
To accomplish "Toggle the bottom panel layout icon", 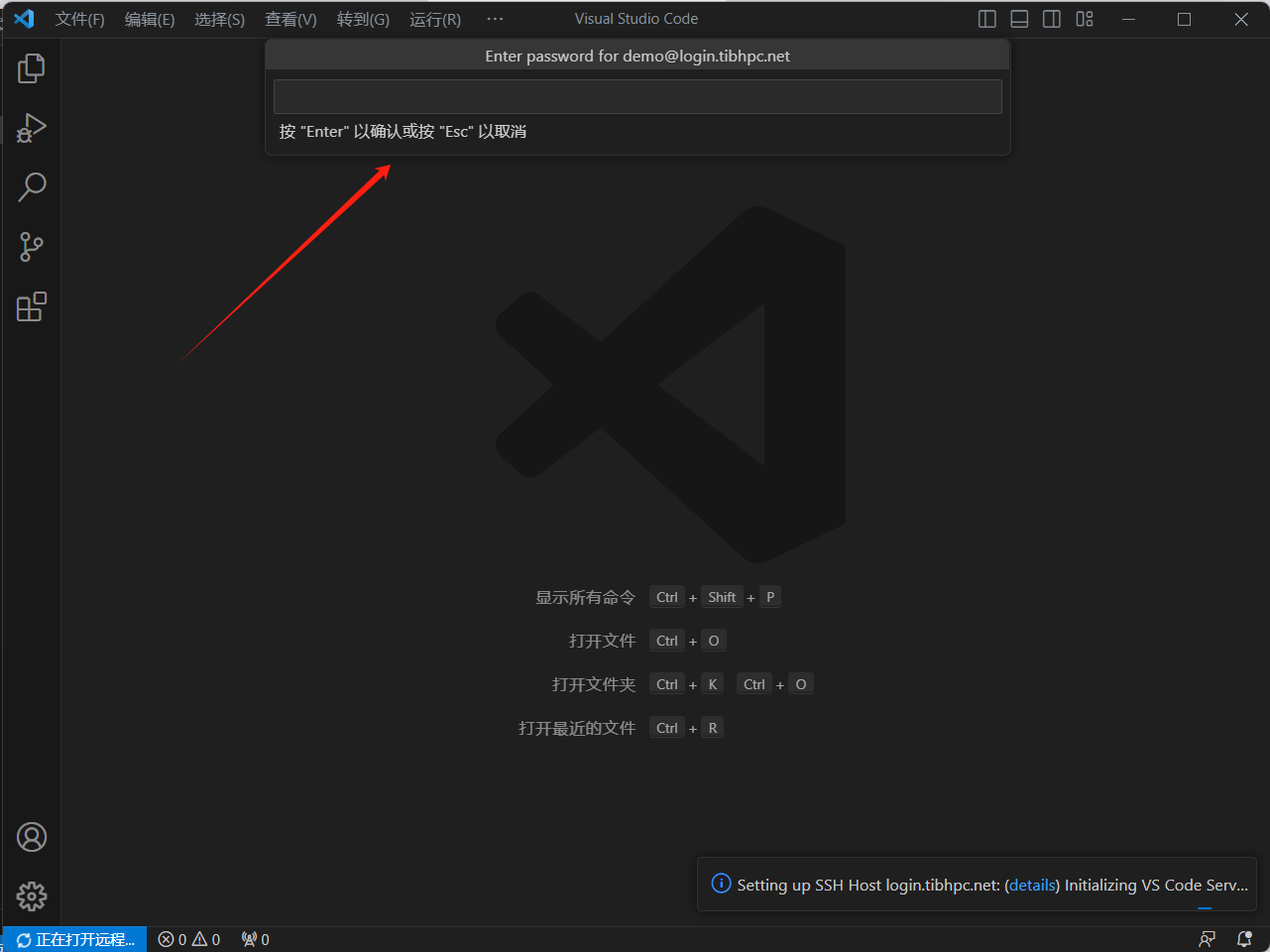I will pos(1019,19).
